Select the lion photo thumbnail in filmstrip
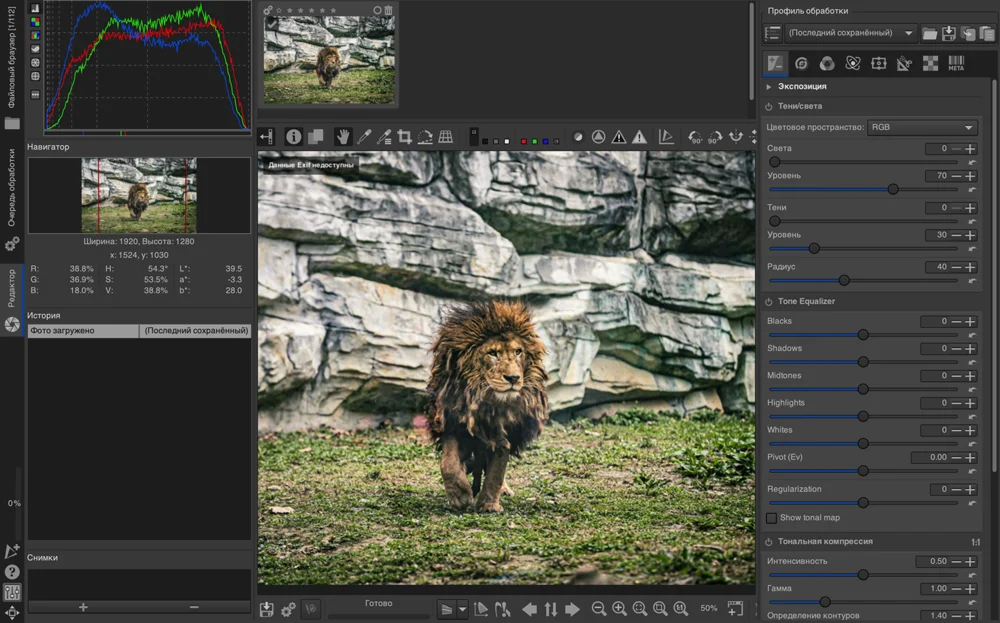The height and width of the screenshot is (623, 1000). coord(329,61)
